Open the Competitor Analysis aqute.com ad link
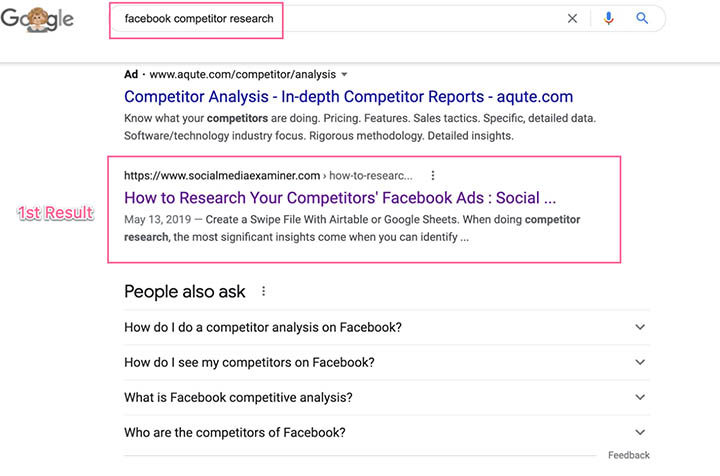This screenshot has height=476, width=720. (348, 97)
